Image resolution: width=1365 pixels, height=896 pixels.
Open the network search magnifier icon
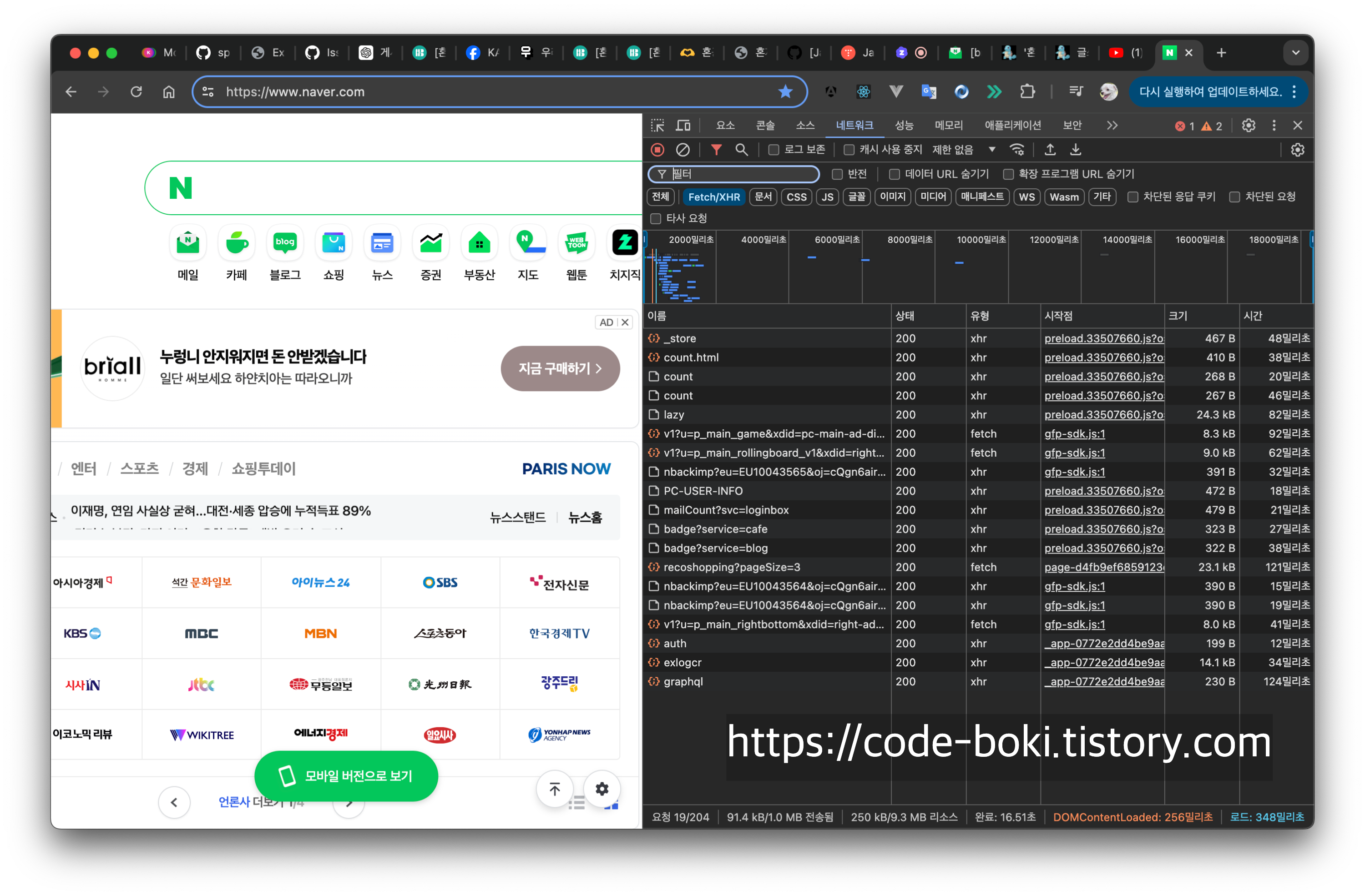coord(741,150)
